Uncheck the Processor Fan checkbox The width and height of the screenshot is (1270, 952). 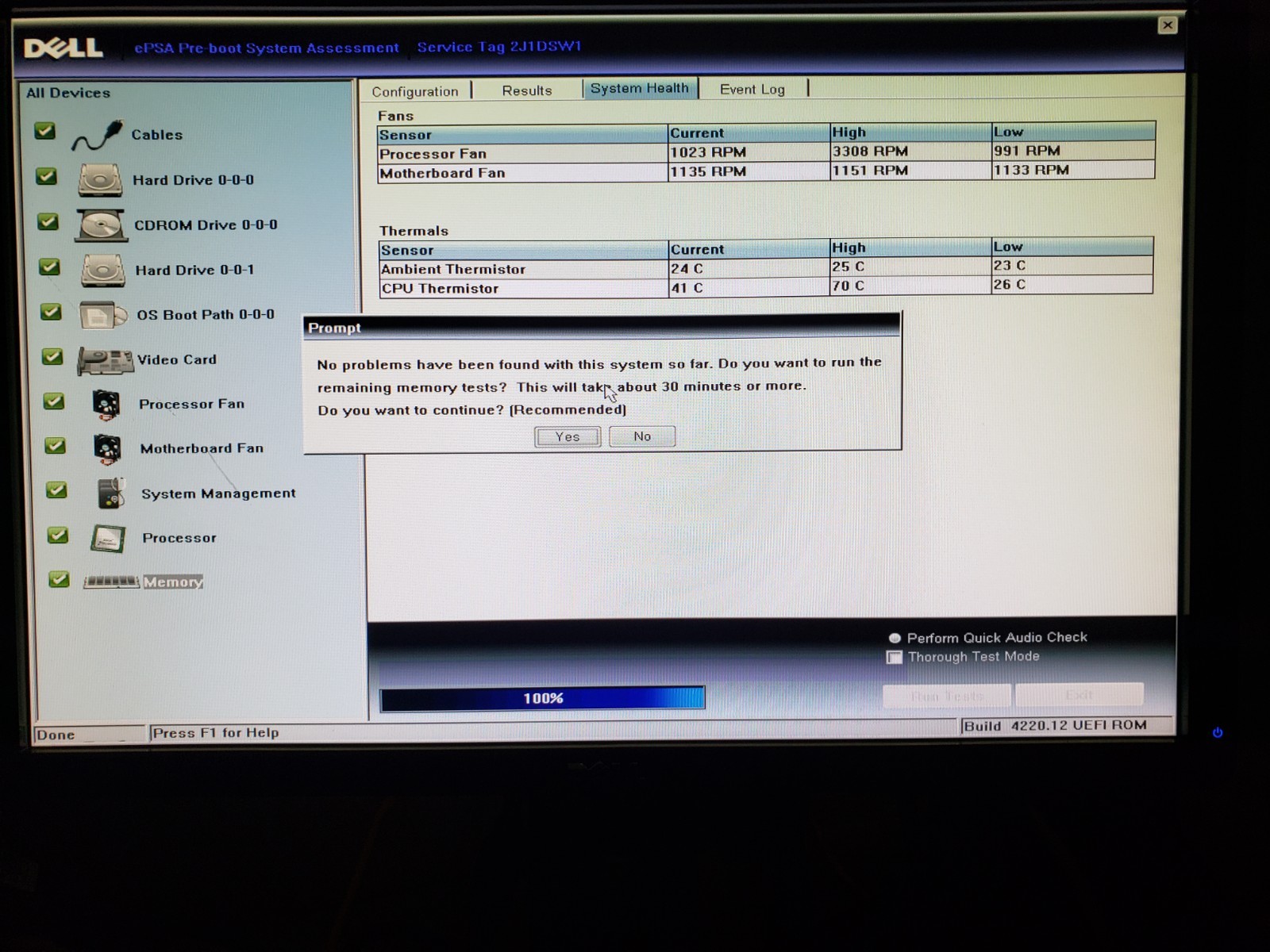54,401
